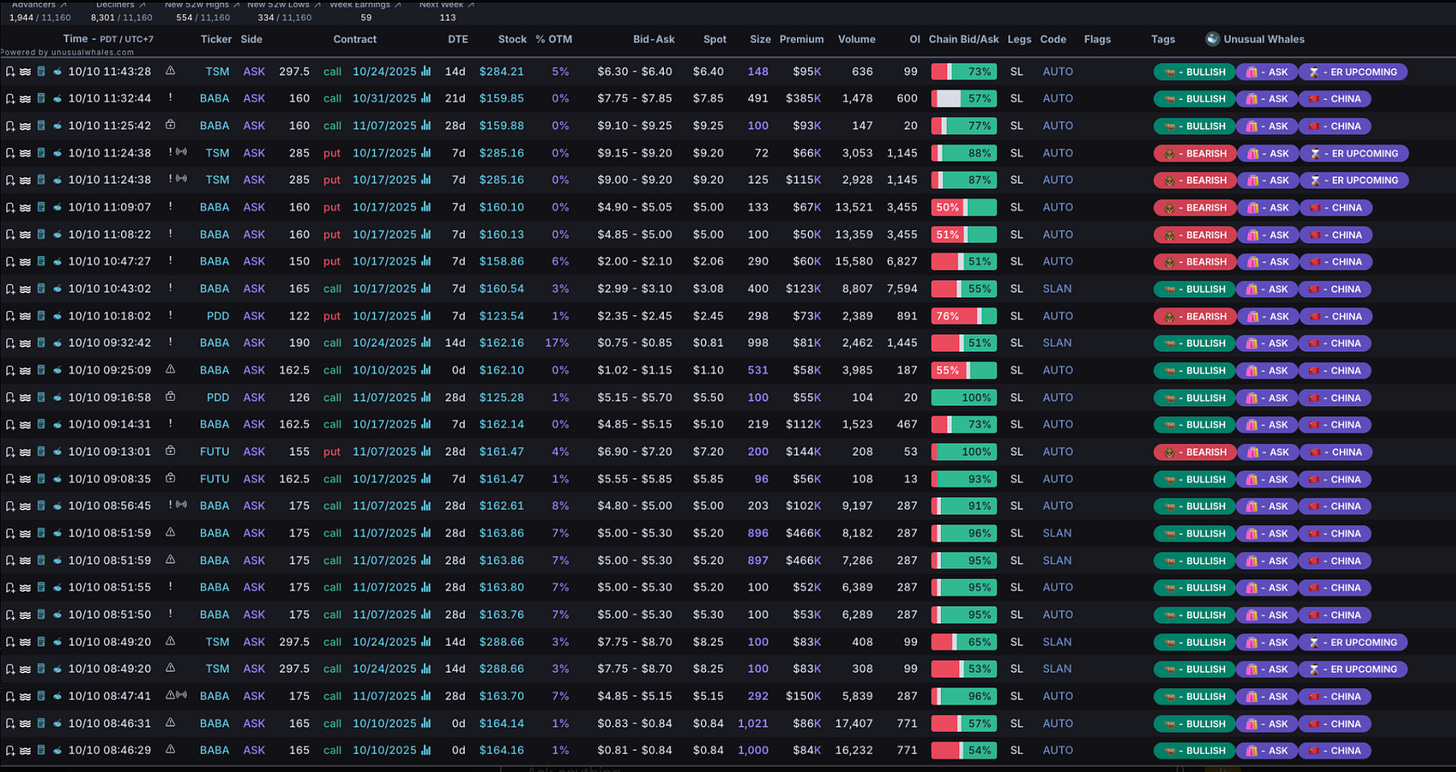Image resolution: width=1456 pixels, height=772 pixels.
Task: Open chart icon beside 10/24/2025 on 11:43:28 row
Action: 426,72
